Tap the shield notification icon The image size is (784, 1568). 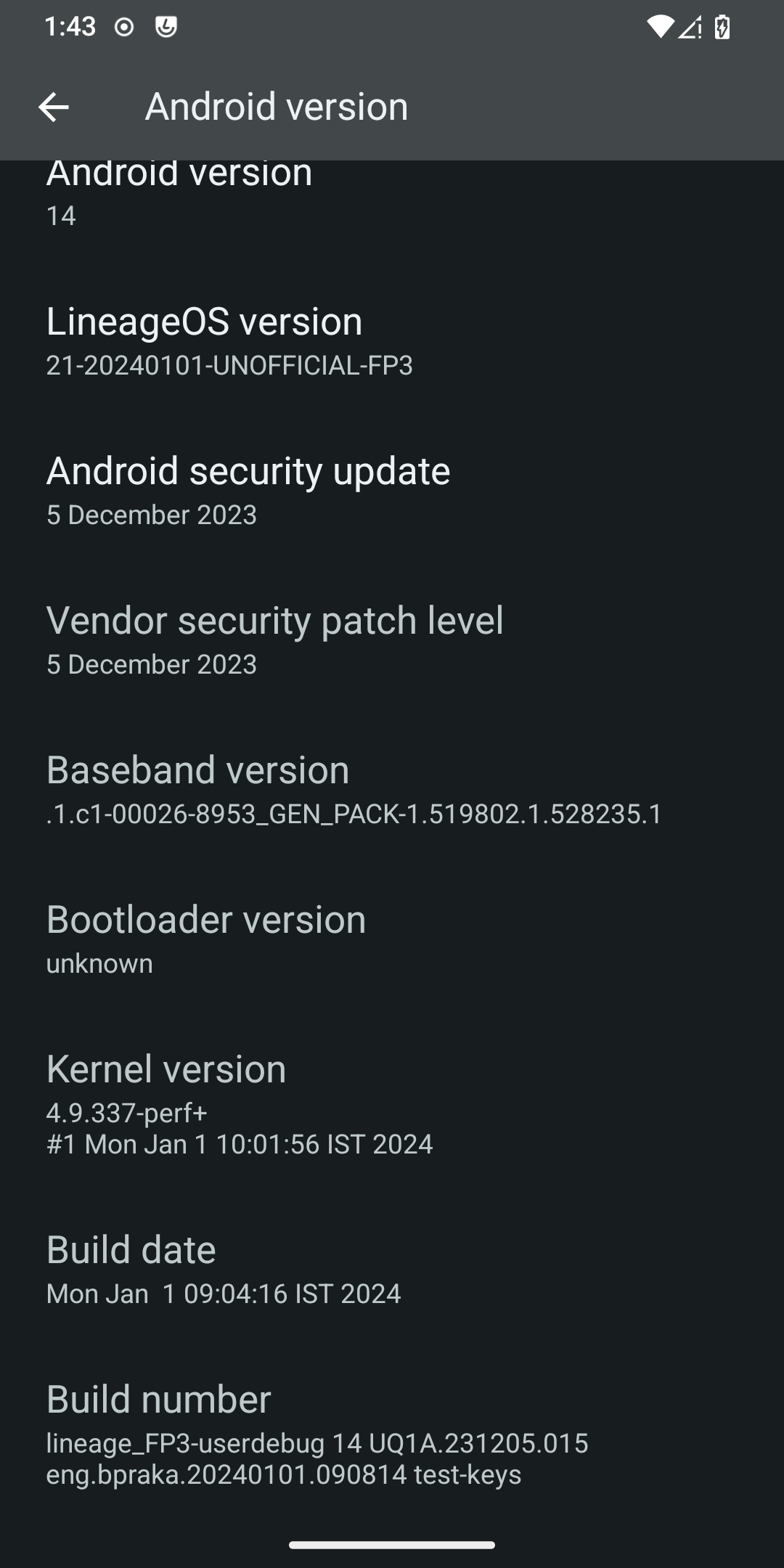tap(166, 28)
